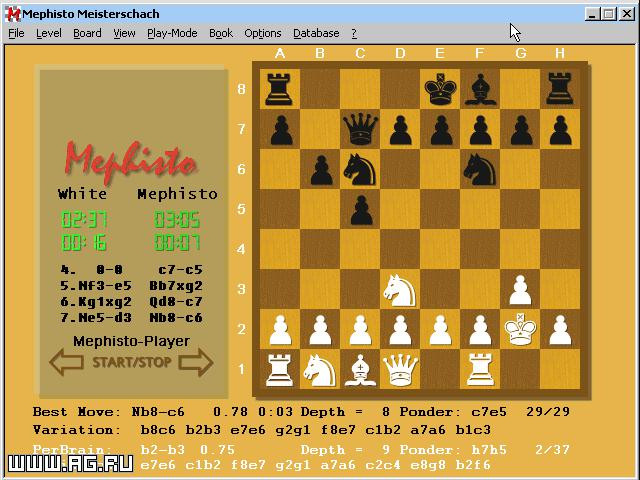Select the white pawn on A2
Screen dimensions: 640x480
280,330
